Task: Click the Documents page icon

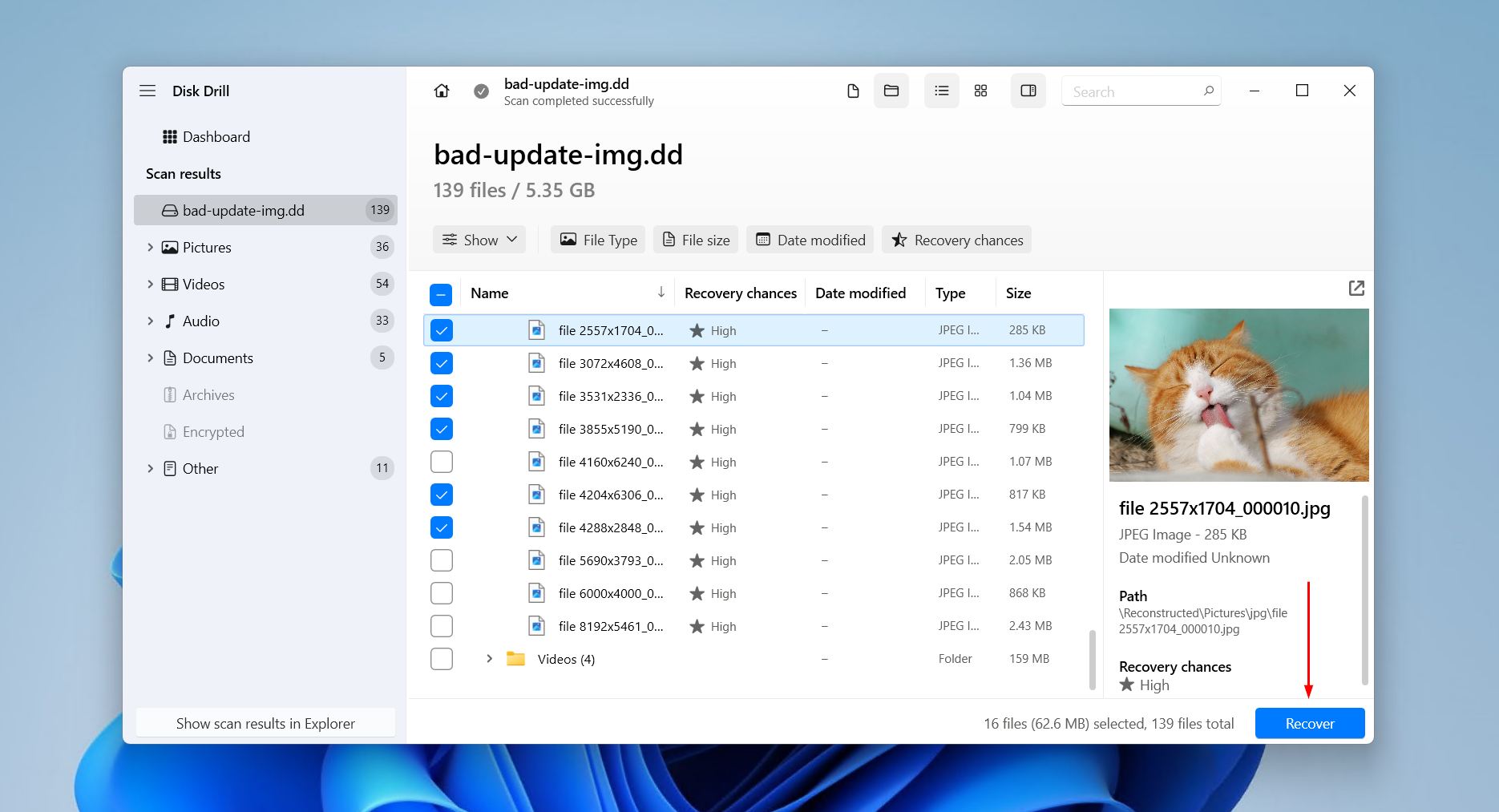Action: point(170,358)
